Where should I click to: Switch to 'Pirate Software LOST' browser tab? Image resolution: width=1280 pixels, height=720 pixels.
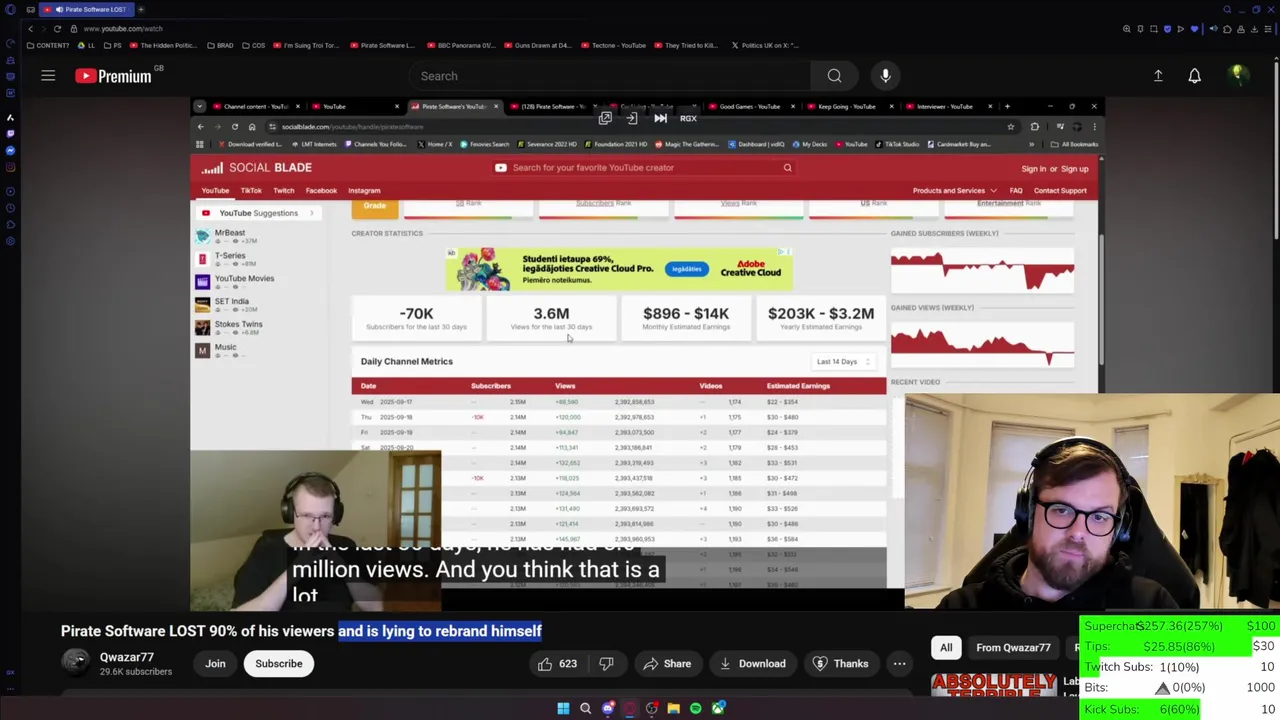88,9
